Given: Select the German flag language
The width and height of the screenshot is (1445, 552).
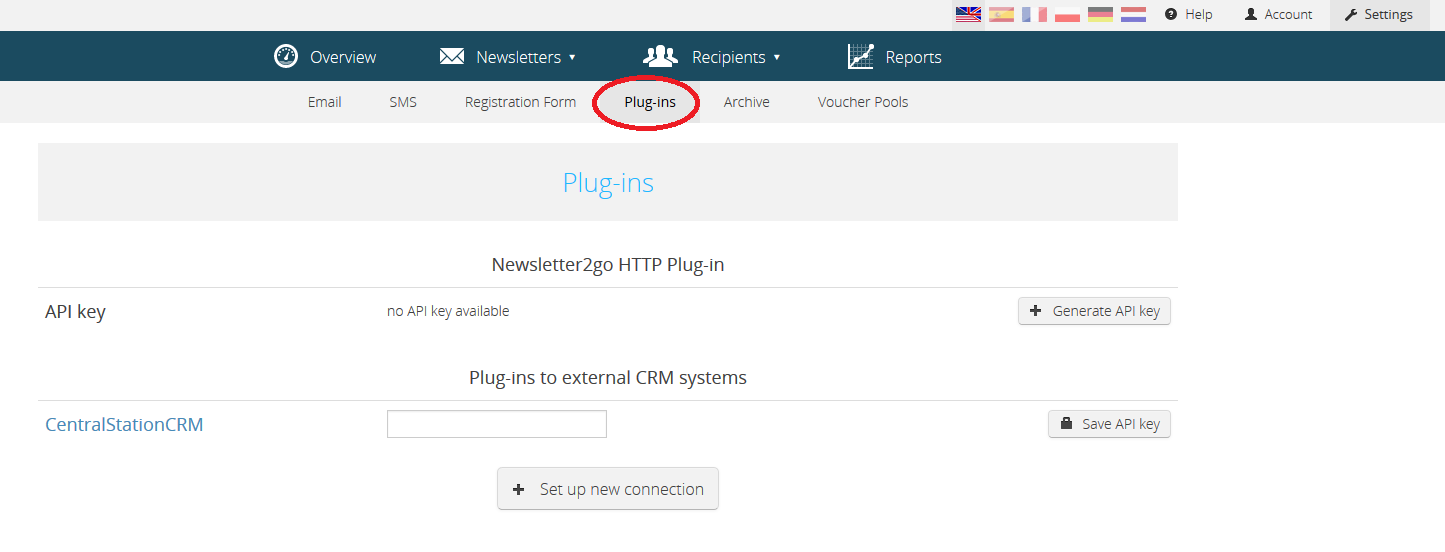Looking at the screenshot, I should click(x=1100, y=14).
